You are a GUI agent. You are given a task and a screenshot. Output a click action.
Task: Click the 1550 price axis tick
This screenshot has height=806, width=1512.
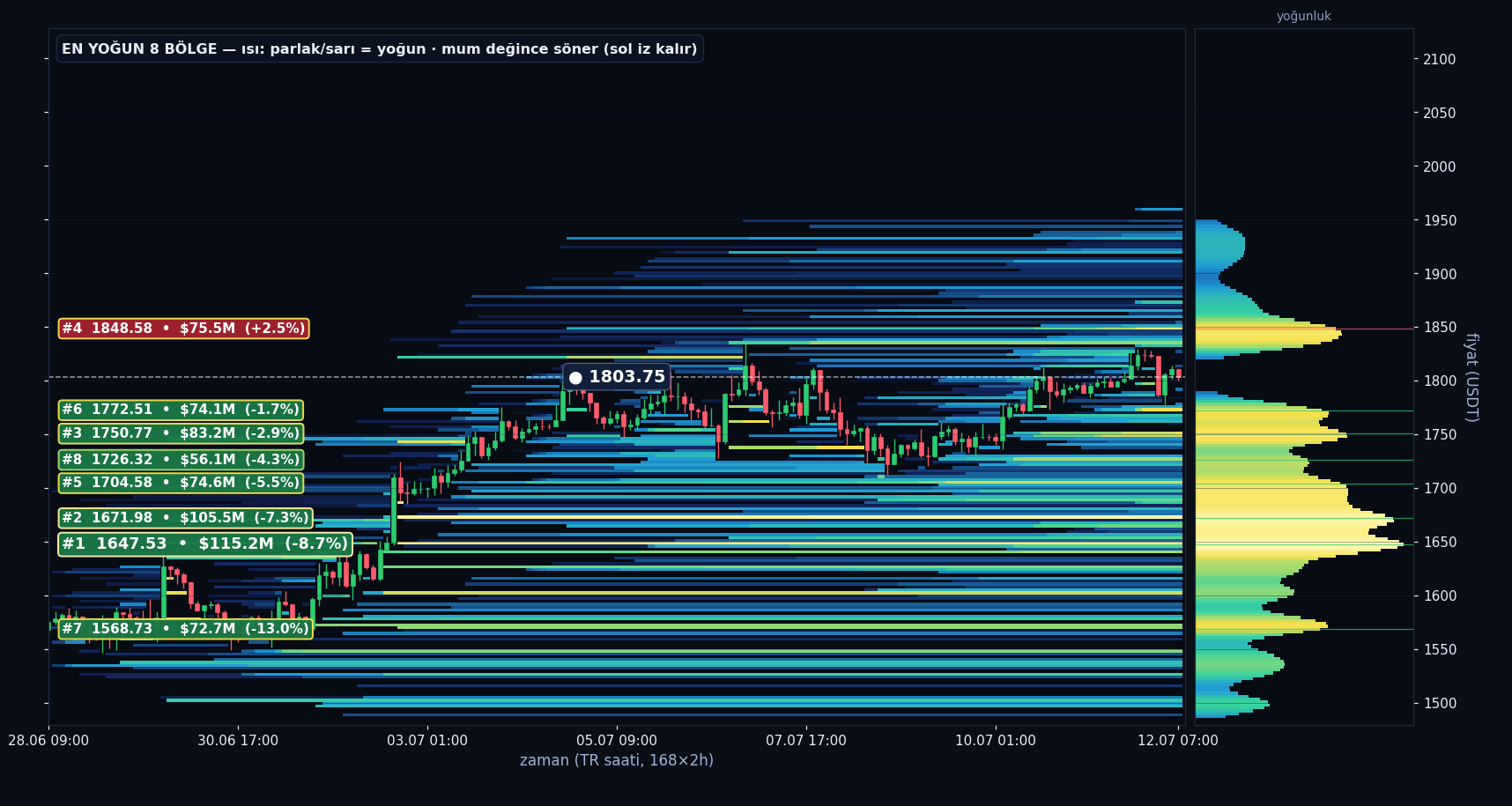pos(1440,649)
